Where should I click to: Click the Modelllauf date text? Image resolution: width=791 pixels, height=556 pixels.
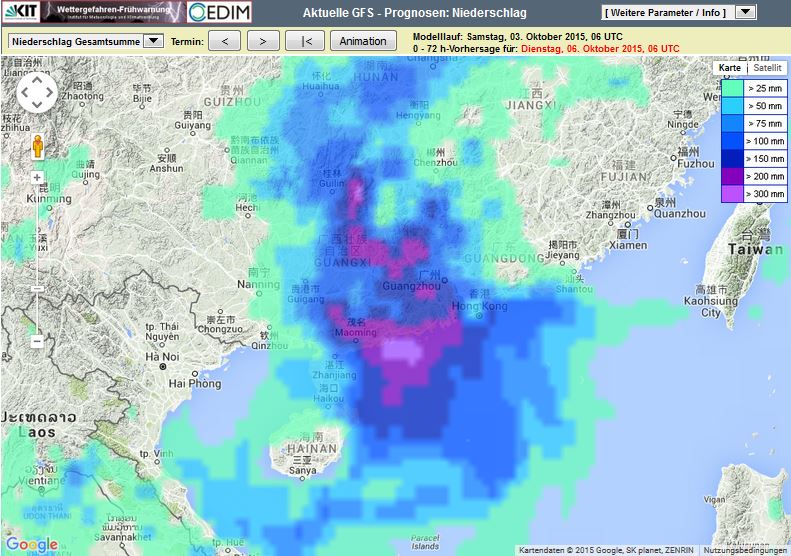[x=518, y=37]
